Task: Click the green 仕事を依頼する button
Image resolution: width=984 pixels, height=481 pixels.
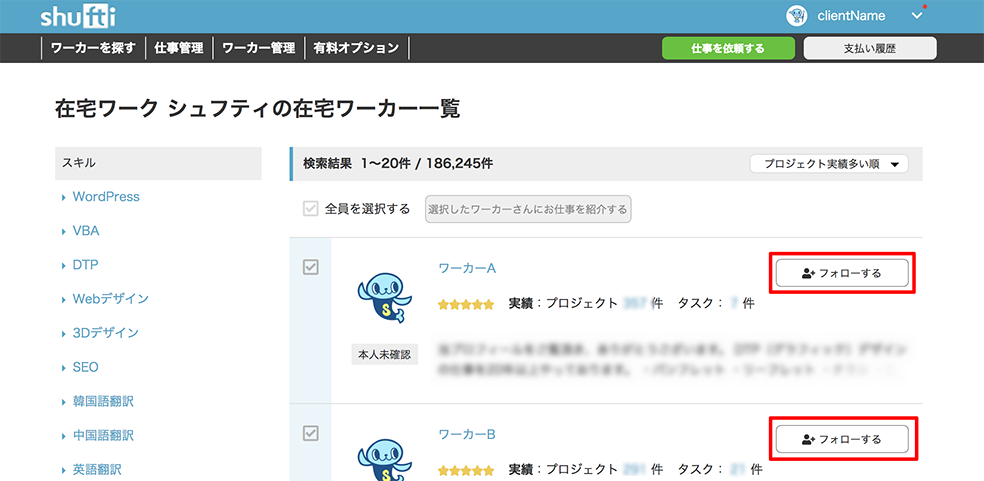Action: (728, 48)
